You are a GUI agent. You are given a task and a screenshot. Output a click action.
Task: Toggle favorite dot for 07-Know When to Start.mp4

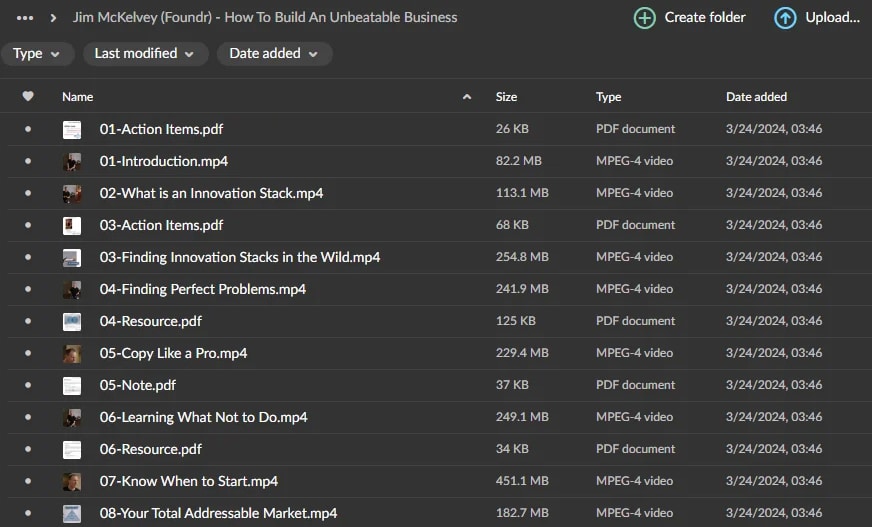(x=28, y=481)
